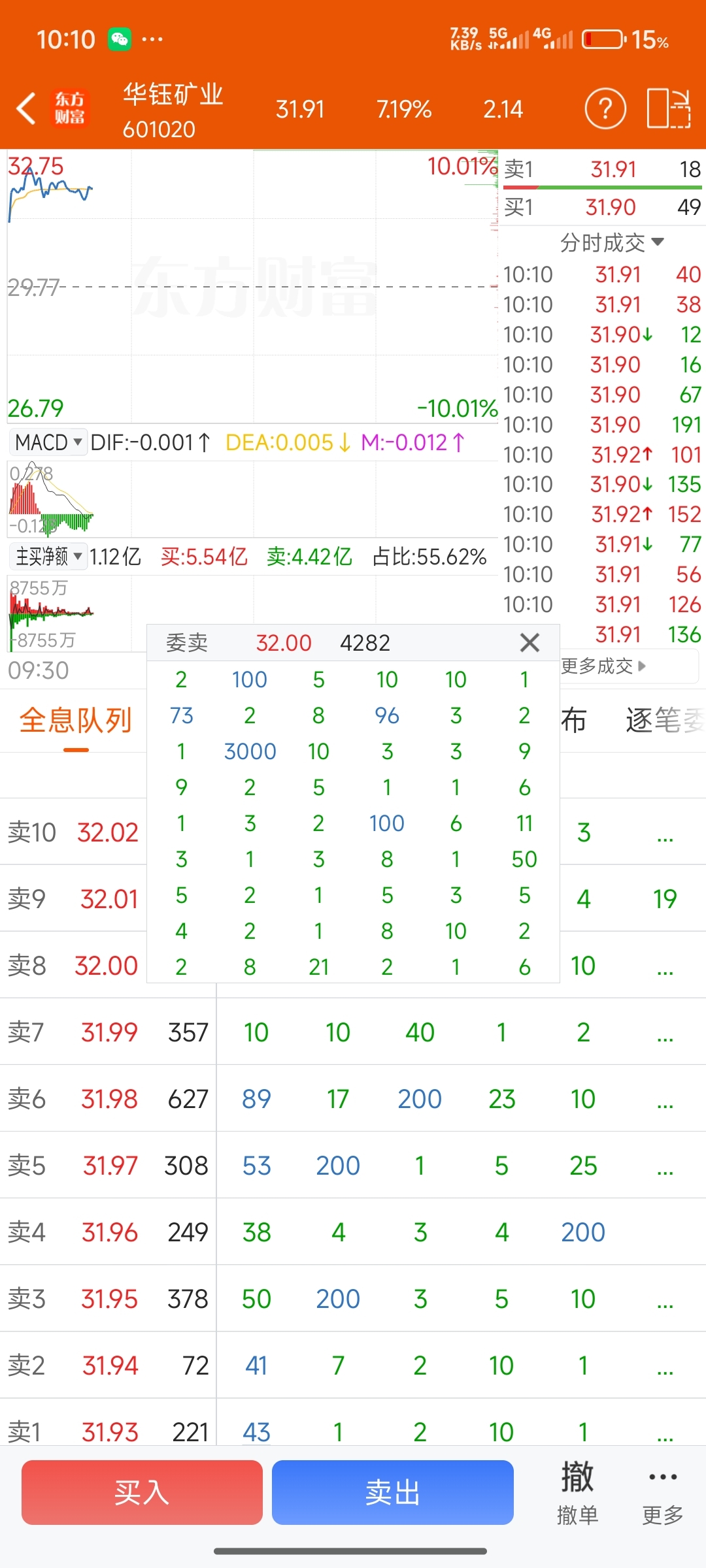Select the 卖2 31.94 row
This screenshot has height=1568, width=706.
(x=353, y=1365)
